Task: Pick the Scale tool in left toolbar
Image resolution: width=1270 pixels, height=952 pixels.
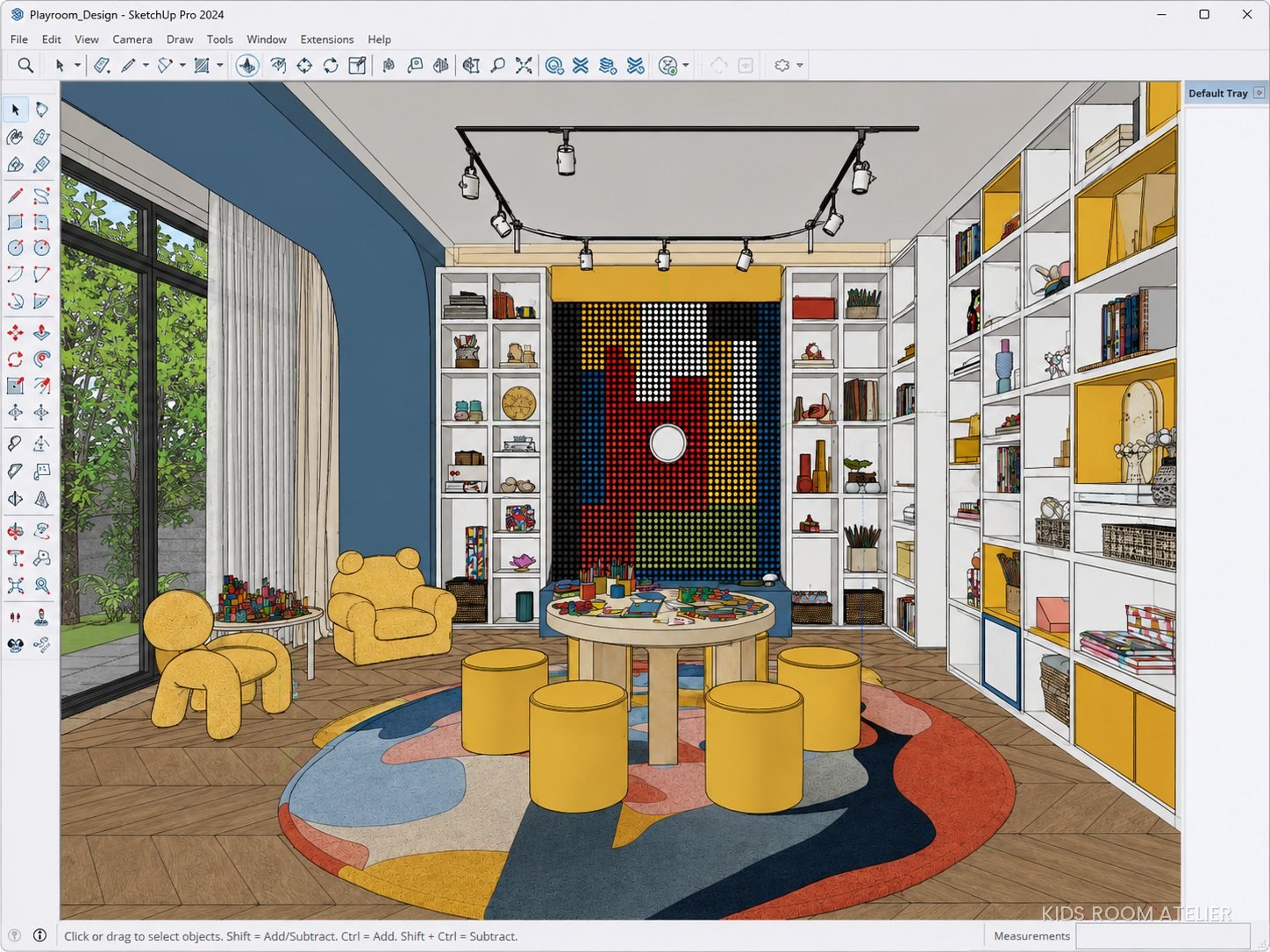Action: click(x=15, y=386)
